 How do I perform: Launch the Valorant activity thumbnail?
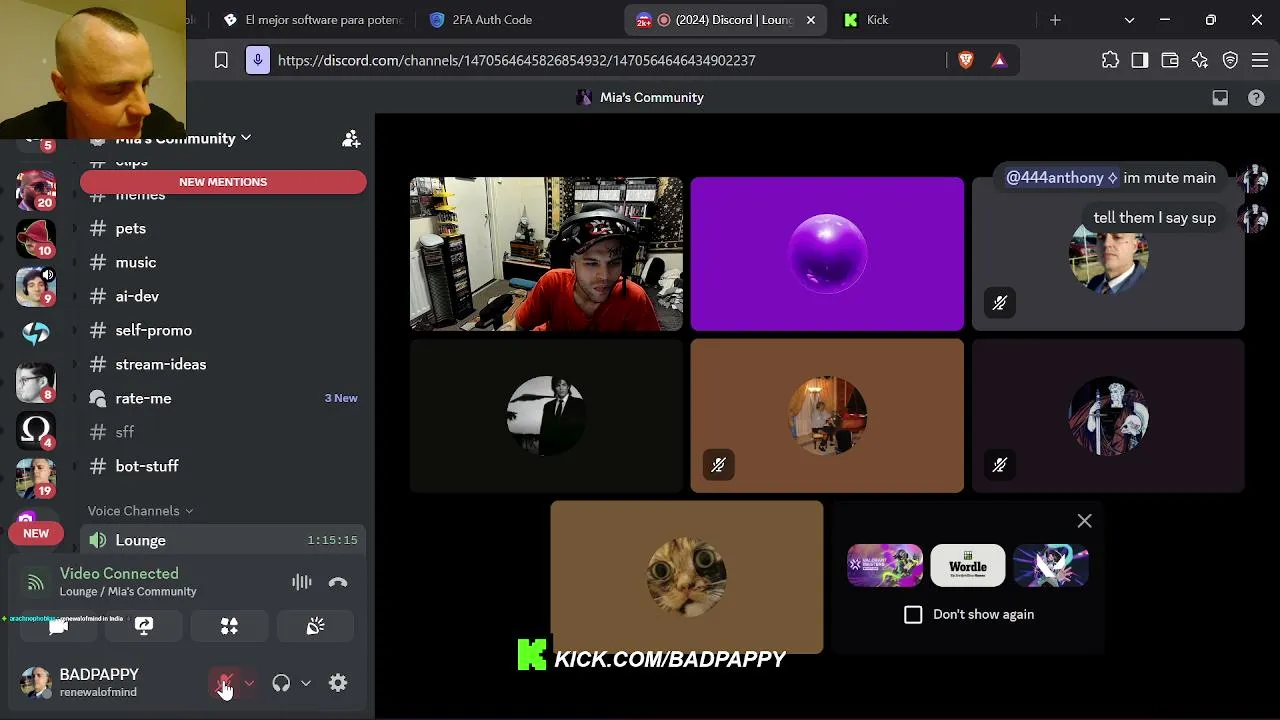[885, 566]
